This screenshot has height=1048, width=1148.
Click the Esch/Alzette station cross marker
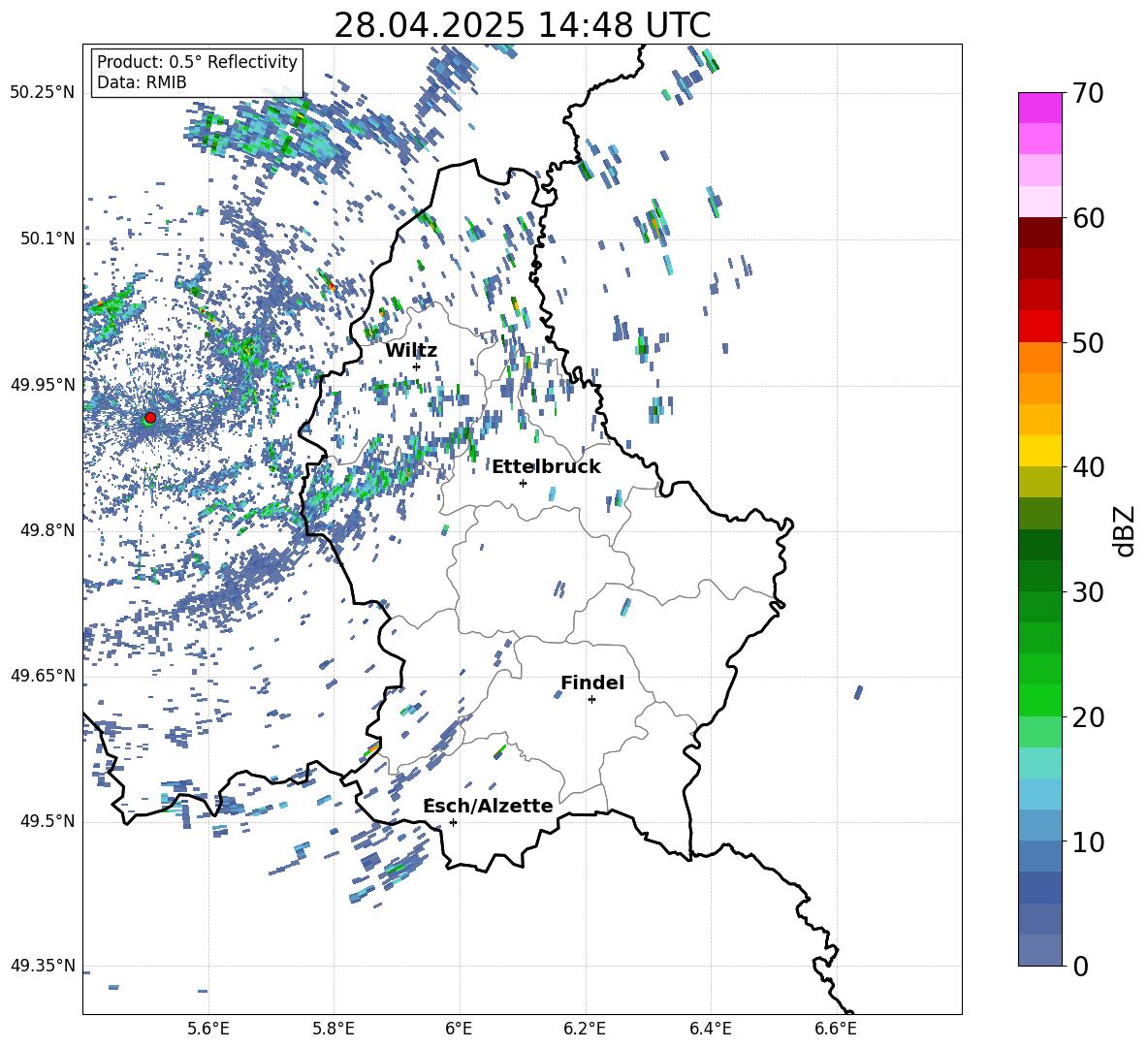click(x=453, y=822)
